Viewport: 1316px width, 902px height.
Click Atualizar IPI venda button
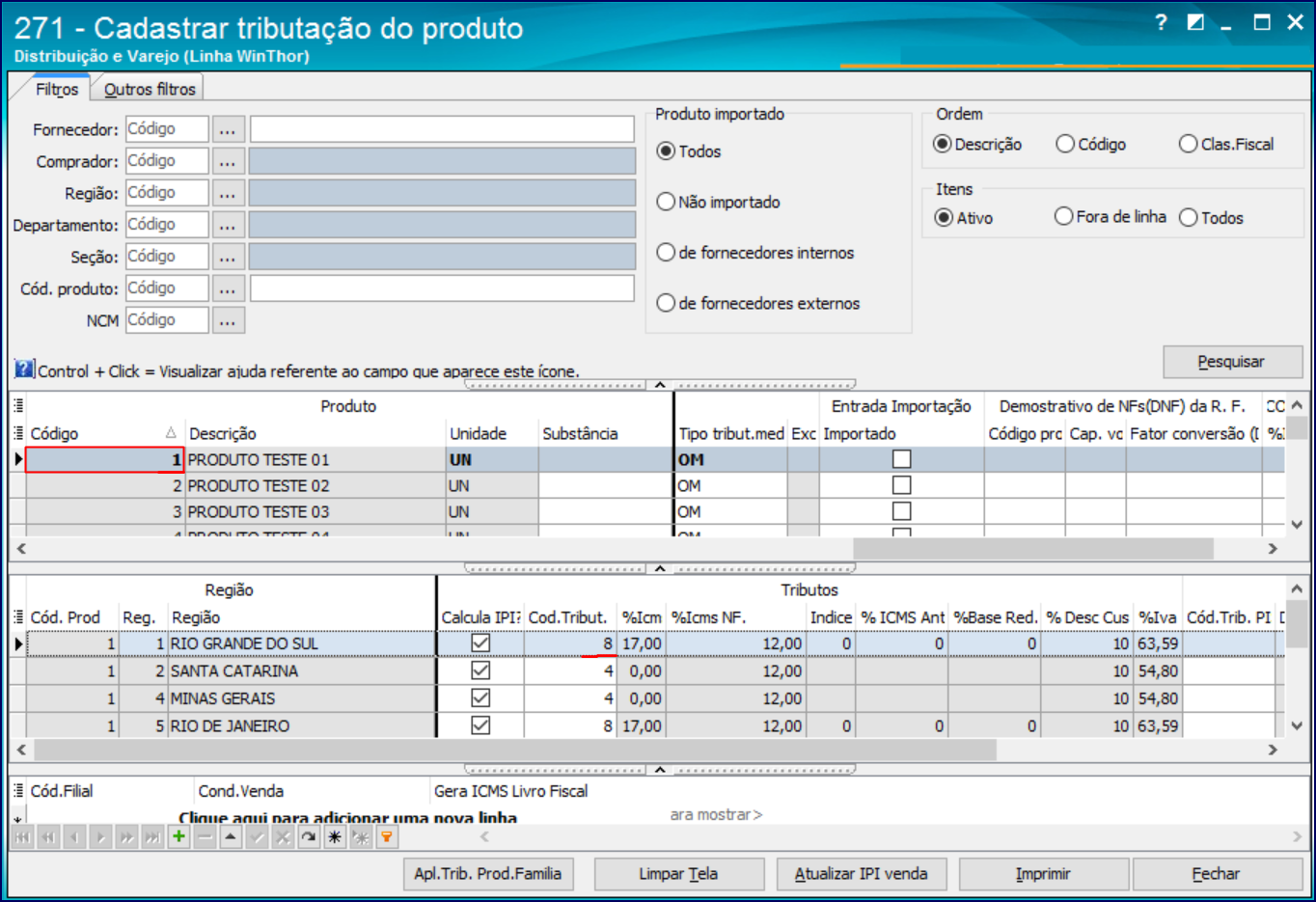[x=861, y=874]
